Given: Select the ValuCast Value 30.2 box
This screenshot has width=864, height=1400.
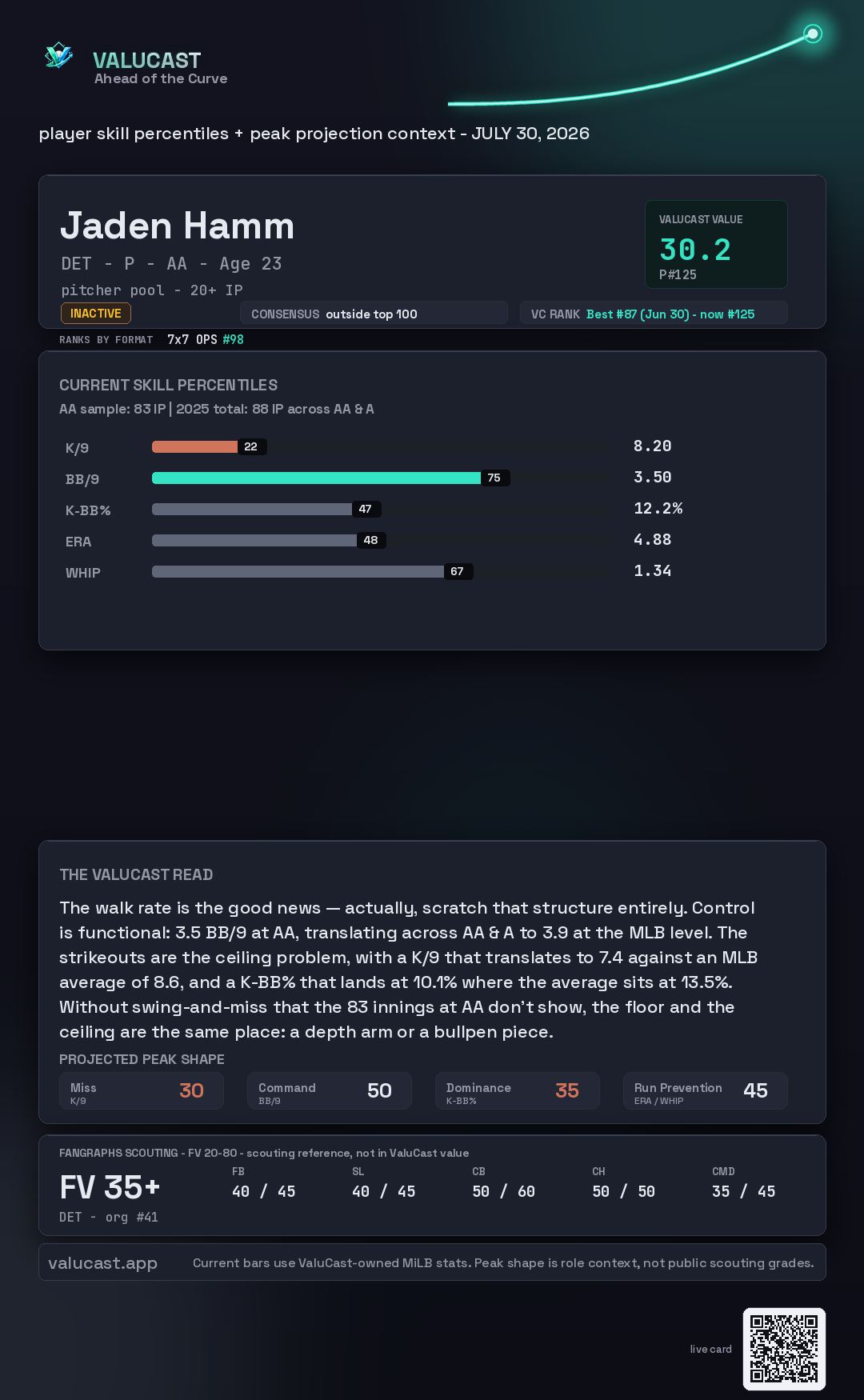Looking at the screenshot, I should coord(716,244).
